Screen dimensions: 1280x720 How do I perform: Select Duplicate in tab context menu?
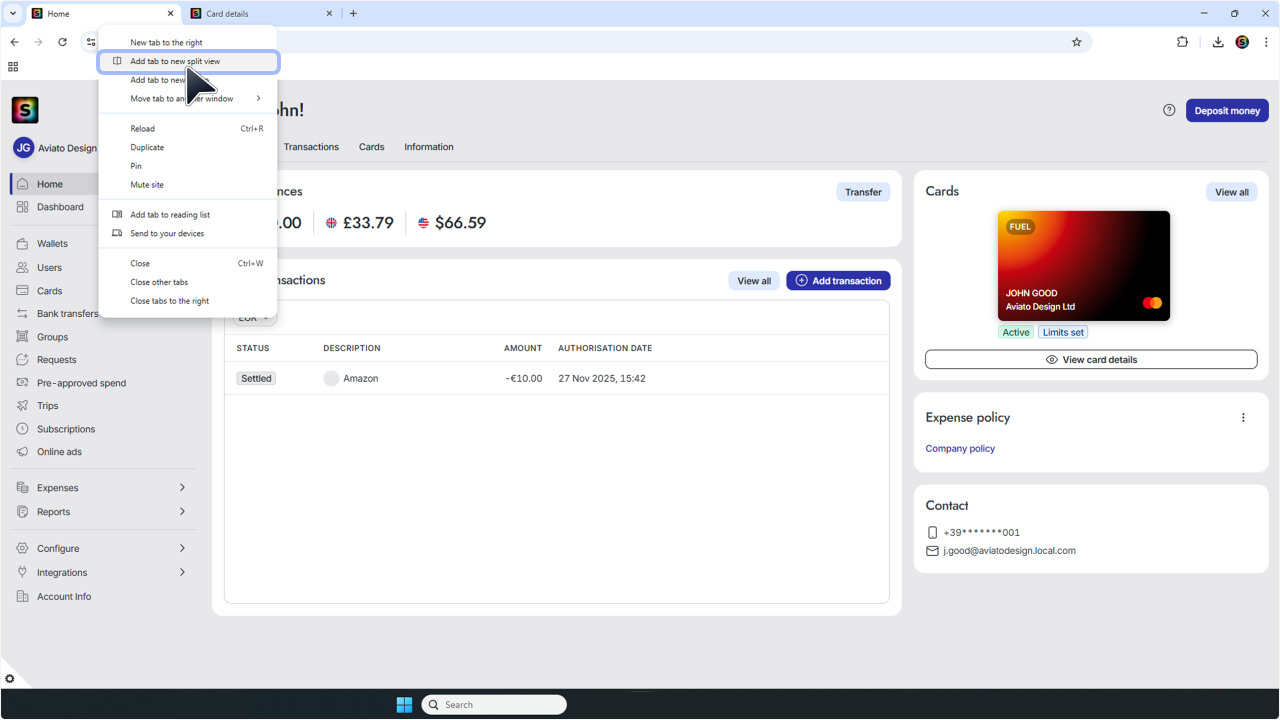pyautogui.click(x=188, y=147)
